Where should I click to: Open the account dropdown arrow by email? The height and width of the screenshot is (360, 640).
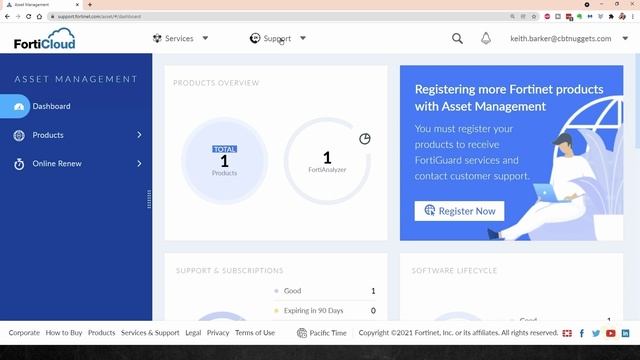pyautogui.click(x=625, y=38)
